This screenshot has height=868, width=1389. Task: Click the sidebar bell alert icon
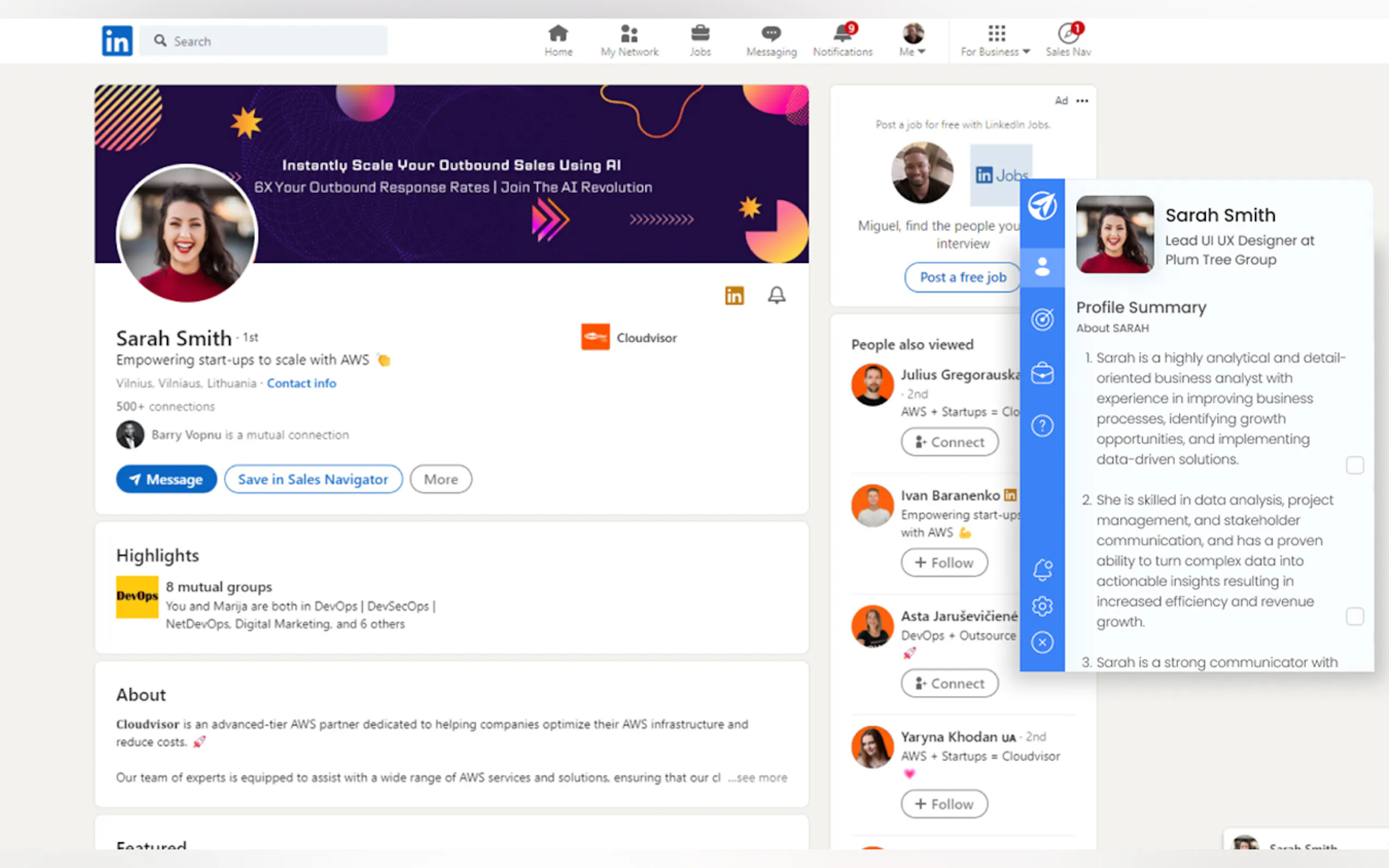coord(1042,570)
